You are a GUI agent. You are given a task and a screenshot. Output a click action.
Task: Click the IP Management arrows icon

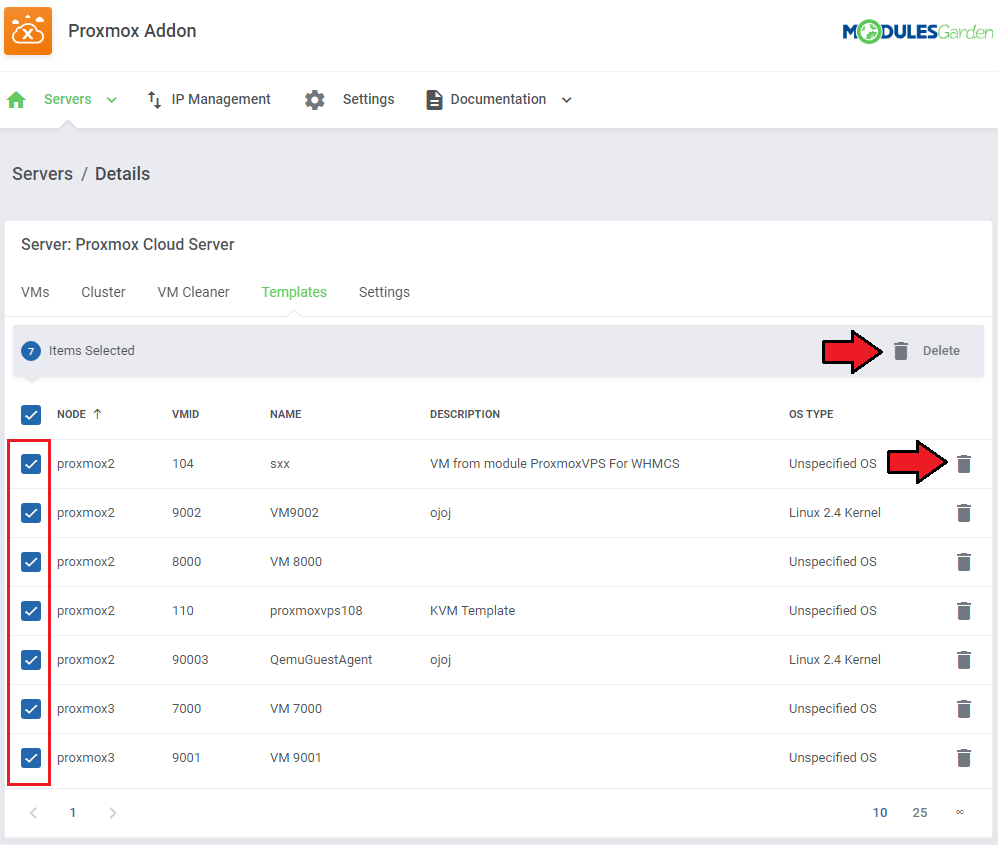(154, 100)
